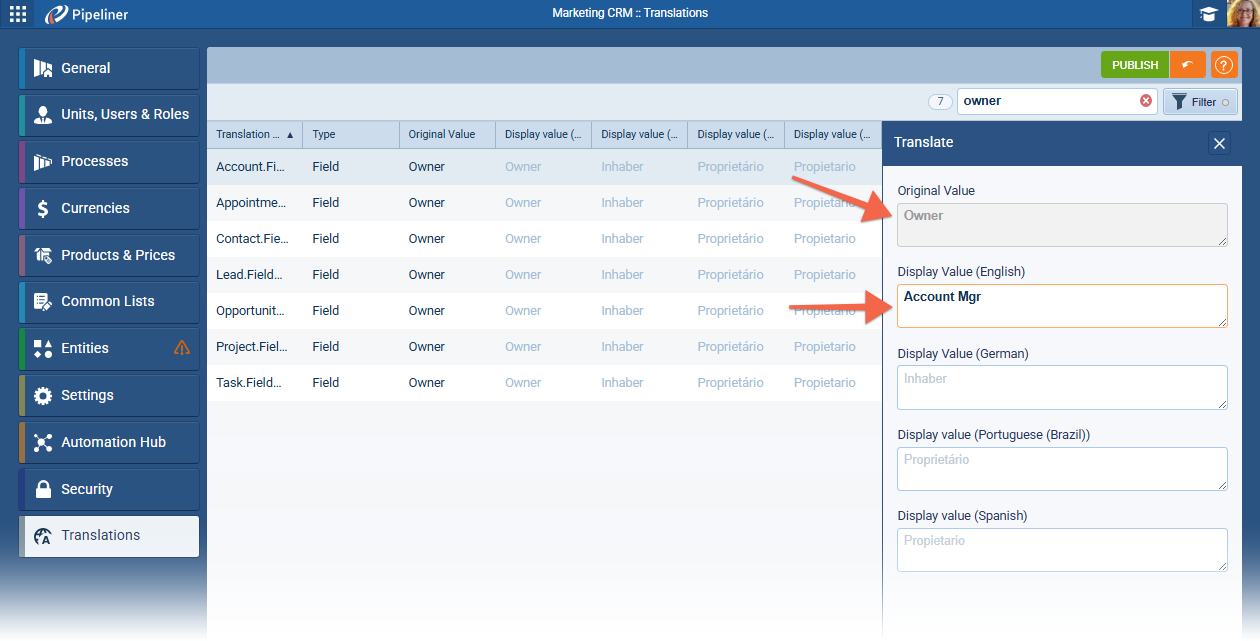
Task: Sort by Translation column header
Action: 254,135
